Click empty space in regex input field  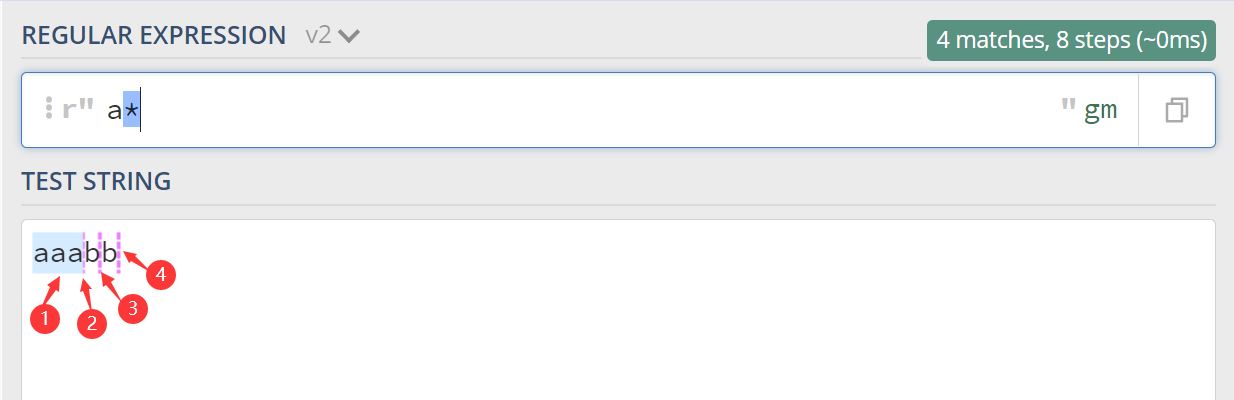pyautogui.click(x=600, y=110)
